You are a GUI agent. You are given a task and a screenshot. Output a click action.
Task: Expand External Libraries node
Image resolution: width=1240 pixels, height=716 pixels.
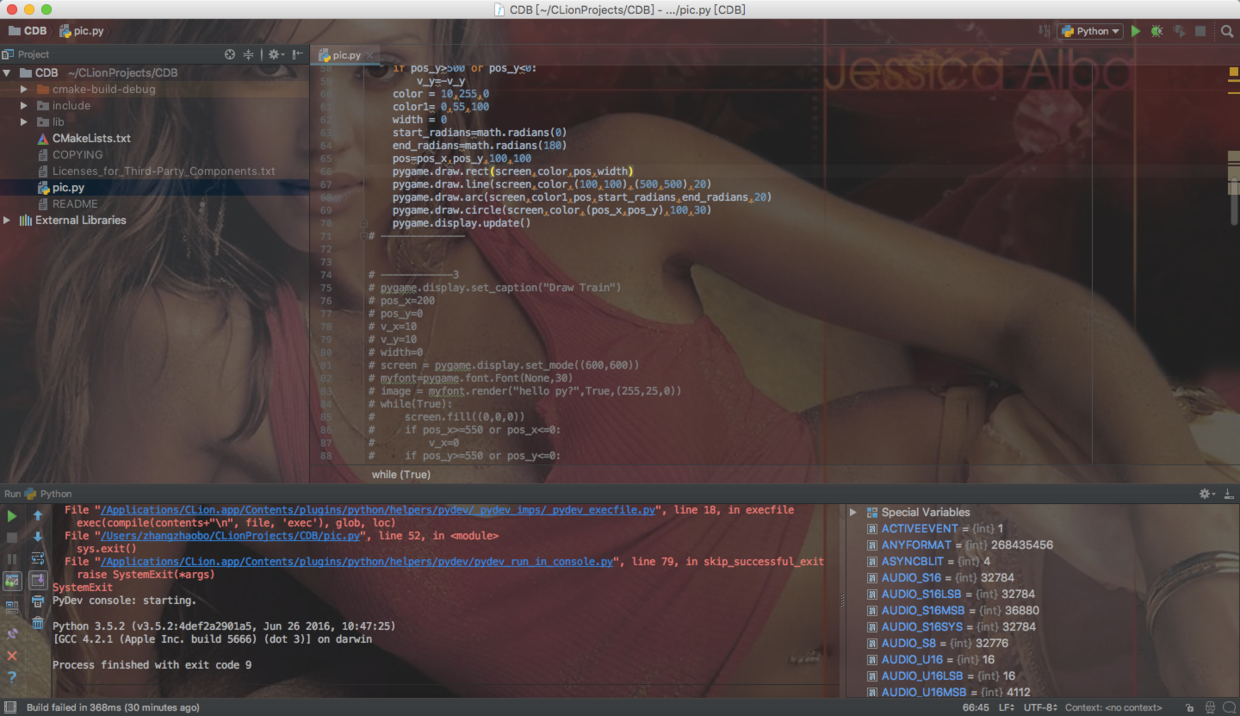coord(8,220)
